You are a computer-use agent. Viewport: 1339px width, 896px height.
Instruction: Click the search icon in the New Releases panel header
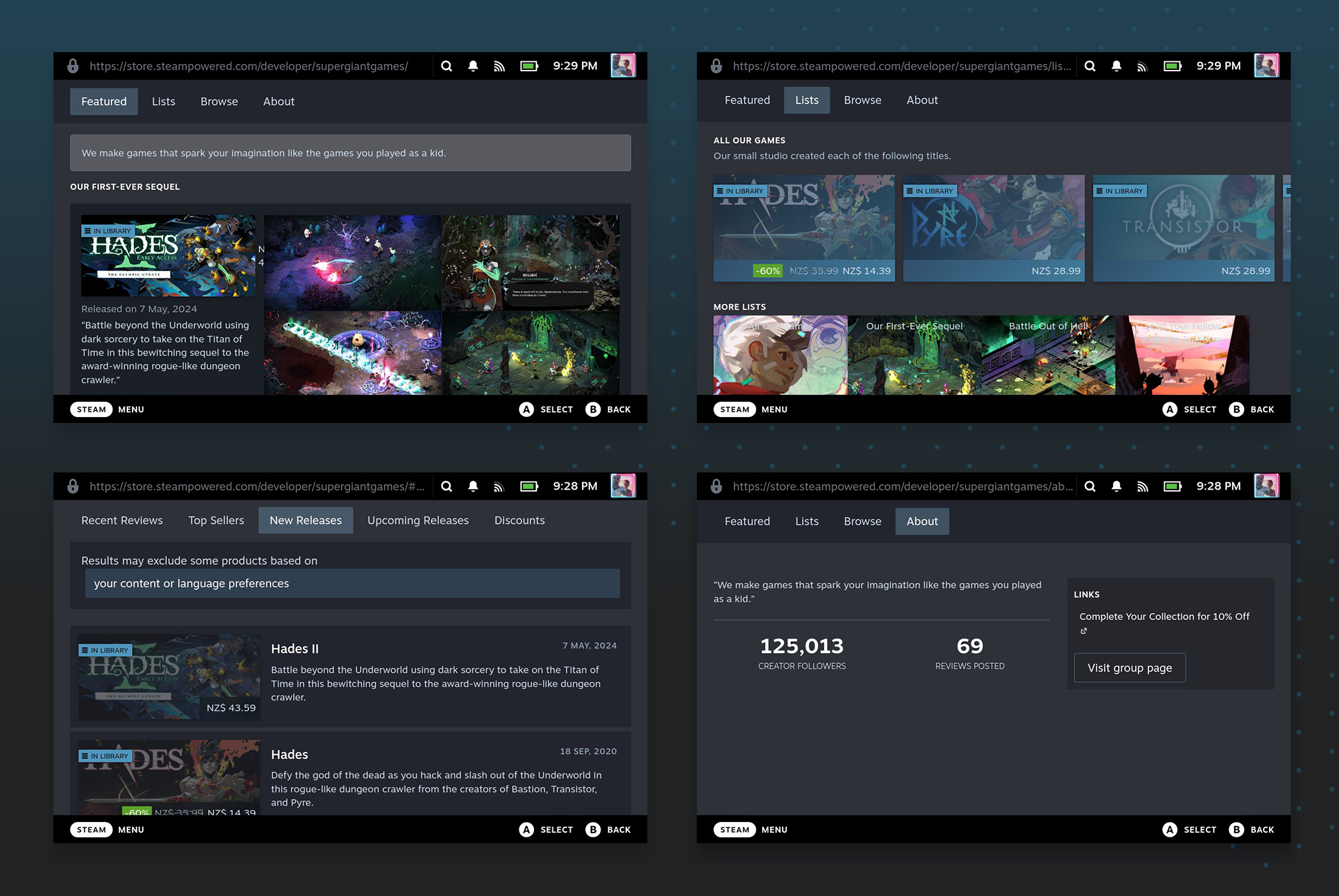(447, 486)
